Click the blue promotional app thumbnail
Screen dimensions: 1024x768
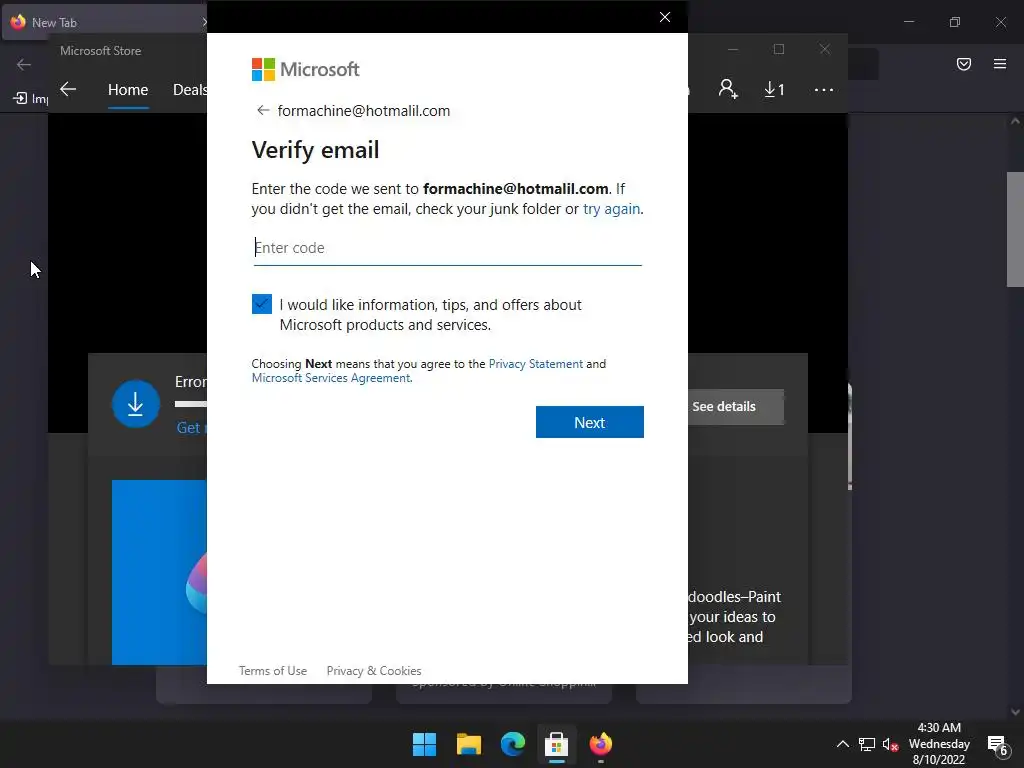pyautogui.click(x=159, y=572)
